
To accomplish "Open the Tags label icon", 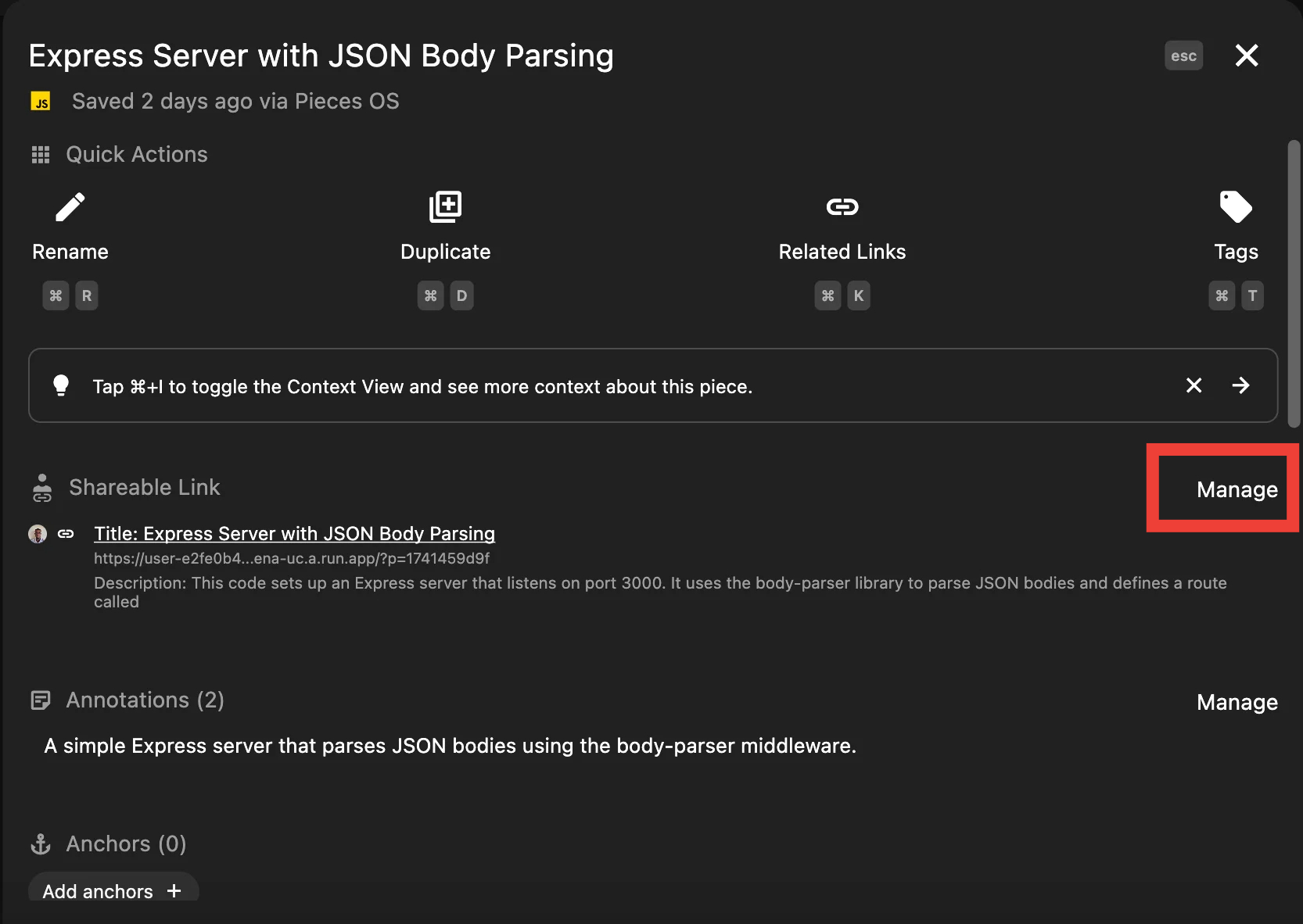I will 1236,207.
